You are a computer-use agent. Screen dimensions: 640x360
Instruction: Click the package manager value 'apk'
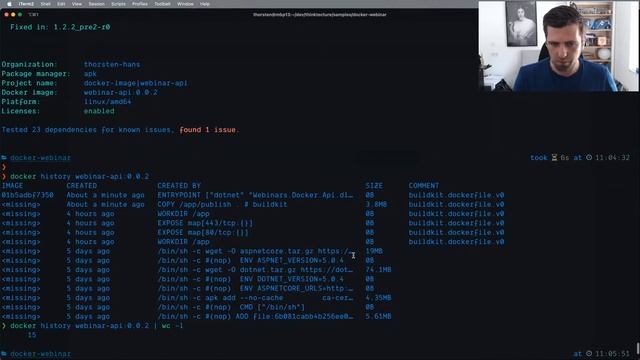coord(90,74)
